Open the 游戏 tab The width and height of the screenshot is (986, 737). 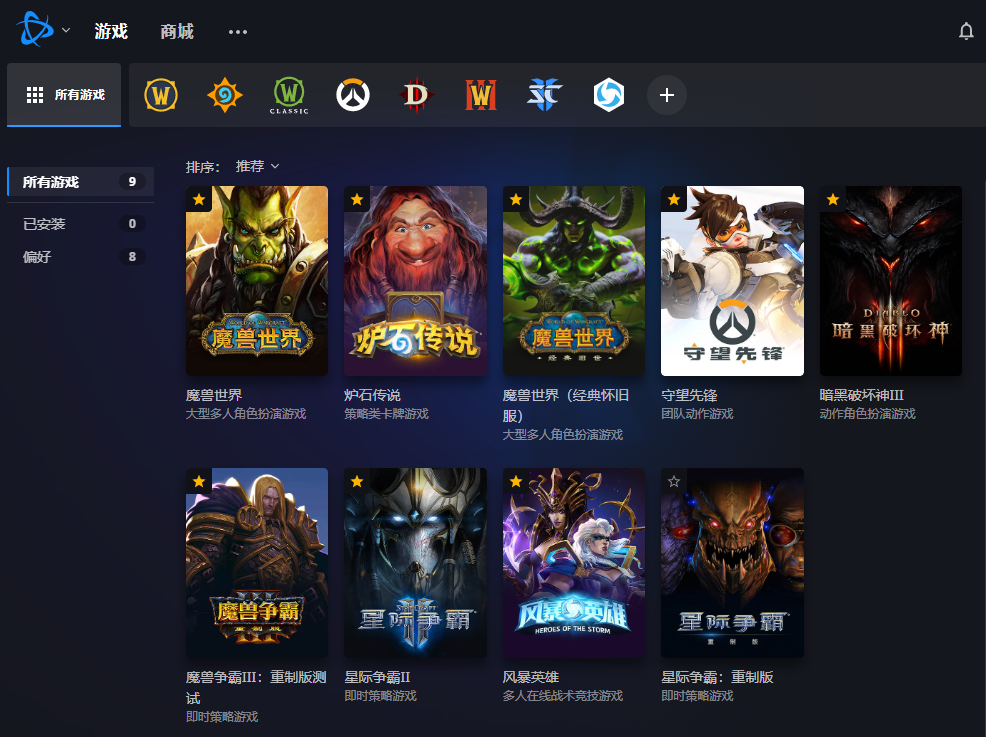click(111, 31)
